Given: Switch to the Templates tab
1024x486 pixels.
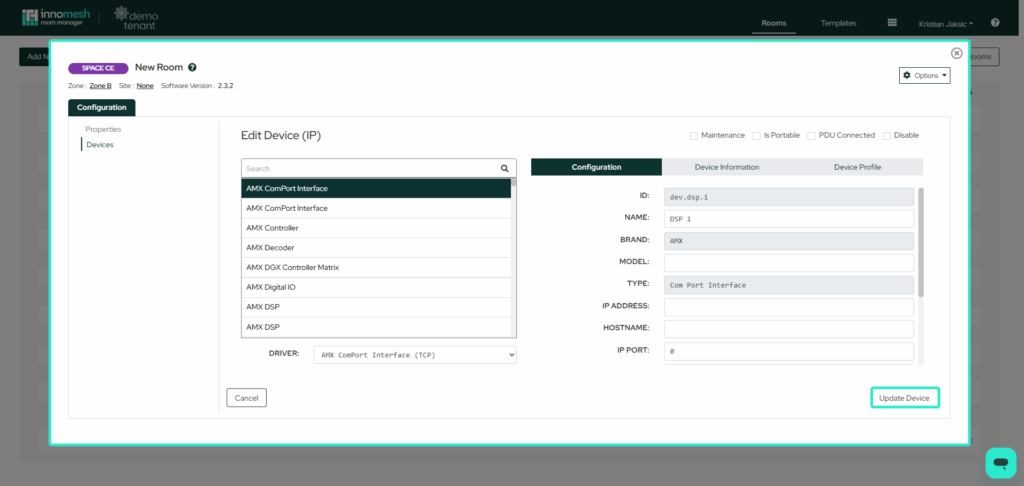Looking at the screenshot, I should point(839,23).
